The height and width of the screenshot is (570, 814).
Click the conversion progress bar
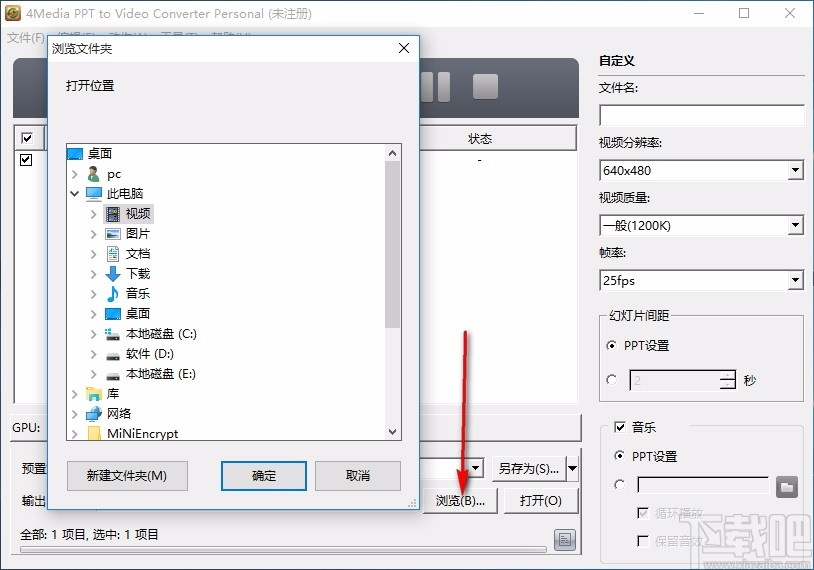point(283,549)
